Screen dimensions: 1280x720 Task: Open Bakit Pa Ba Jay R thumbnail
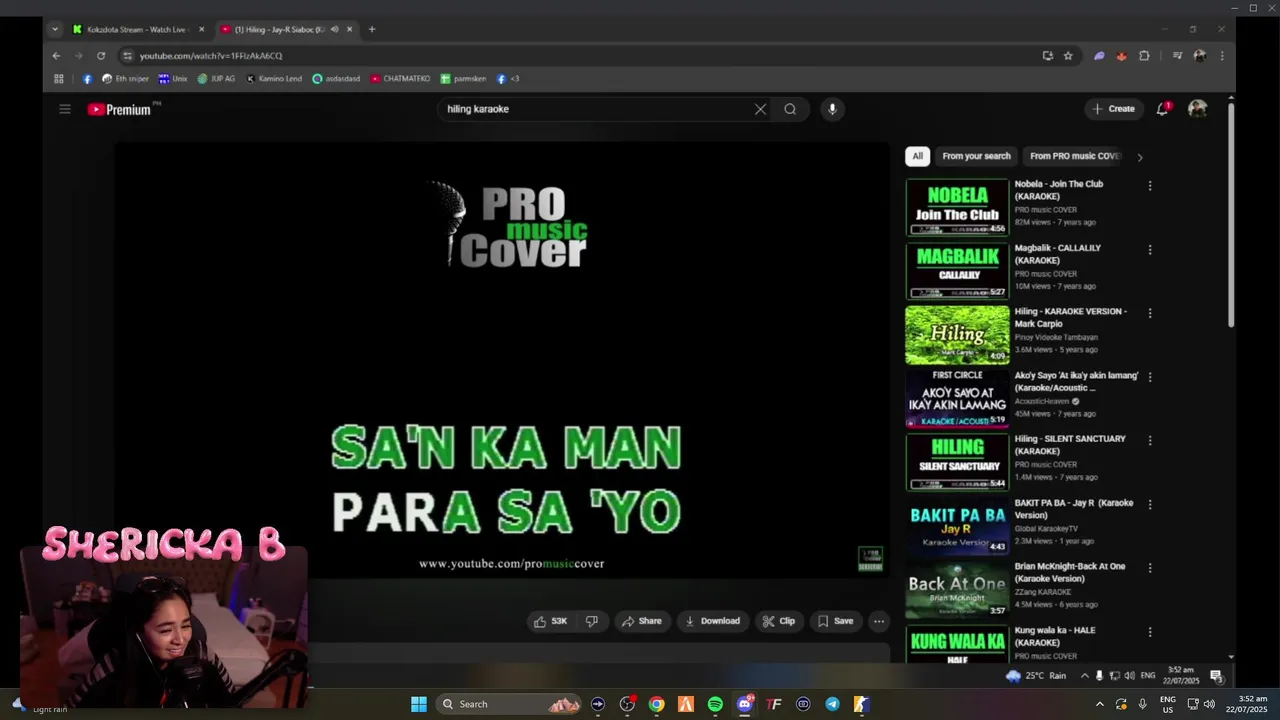(957, 526)
